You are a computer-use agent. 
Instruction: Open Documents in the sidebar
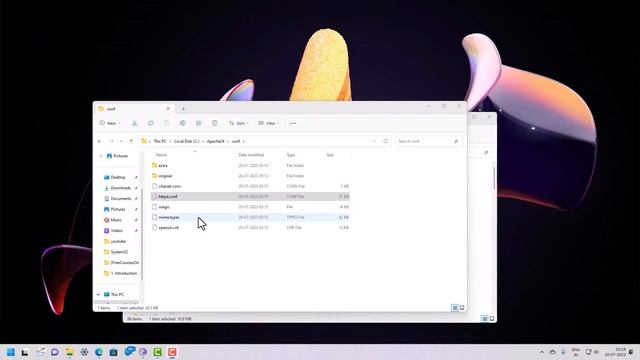pos(121,198)
